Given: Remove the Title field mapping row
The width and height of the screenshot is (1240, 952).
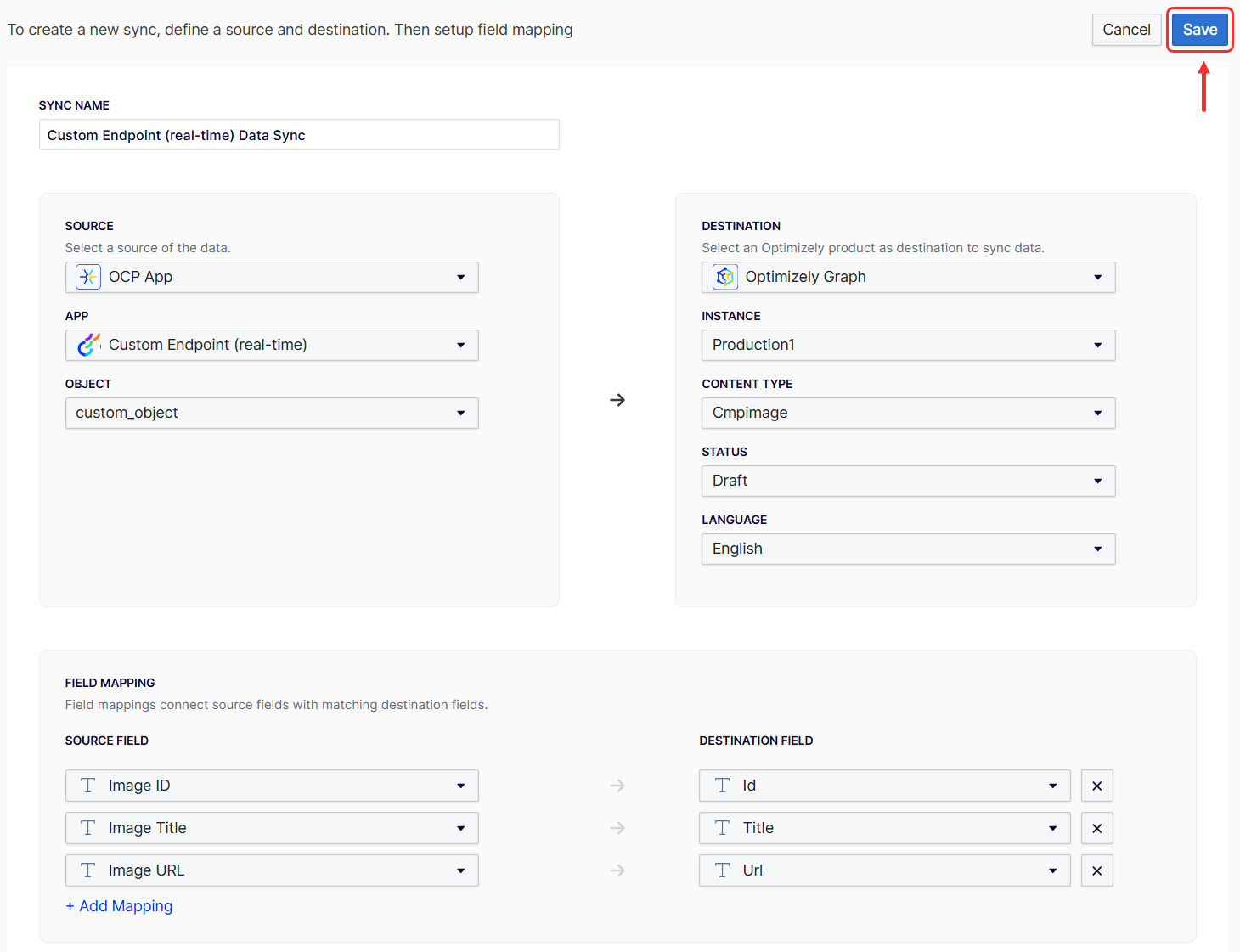Looking at the screenshot, I should (x=1096, y=828).
